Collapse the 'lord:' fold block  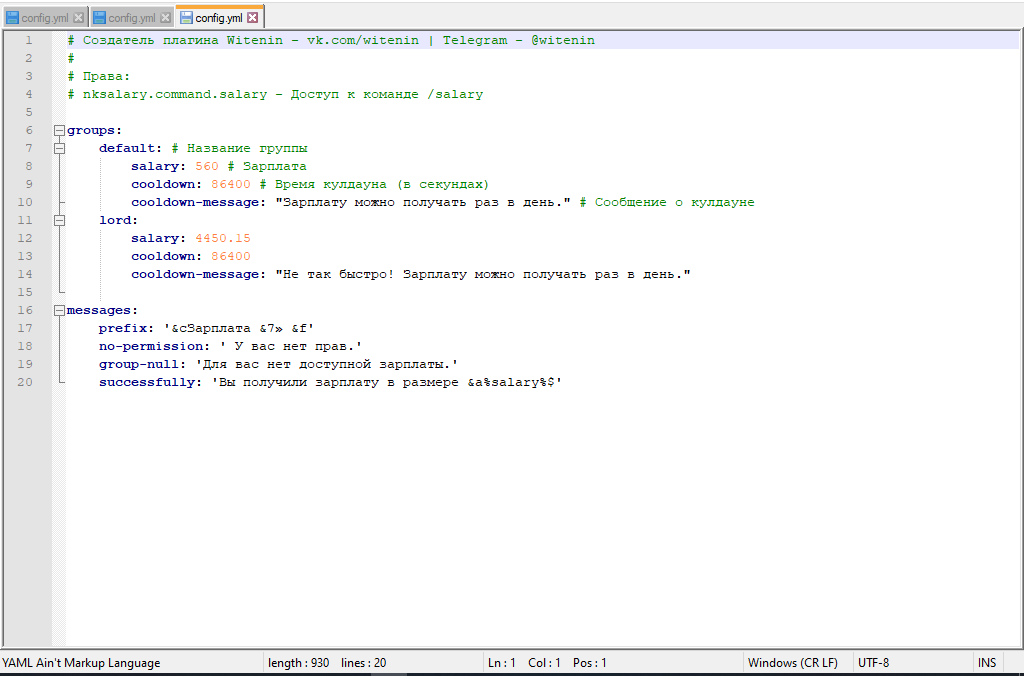[59, 220]
